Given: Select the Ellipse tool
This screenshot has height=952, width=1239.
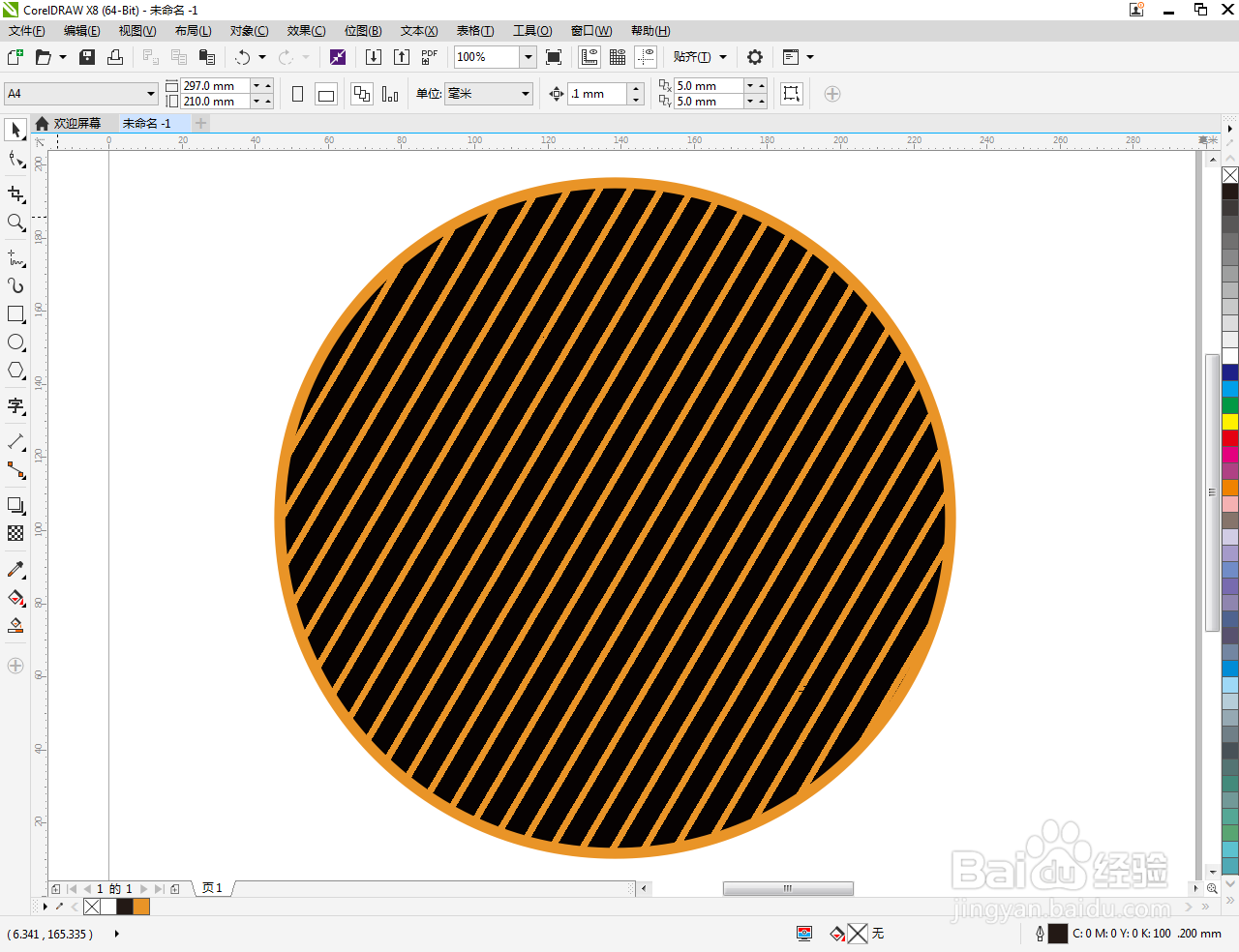Looking at the screenshot, I should pyautogui.click(x=15, y=342).
